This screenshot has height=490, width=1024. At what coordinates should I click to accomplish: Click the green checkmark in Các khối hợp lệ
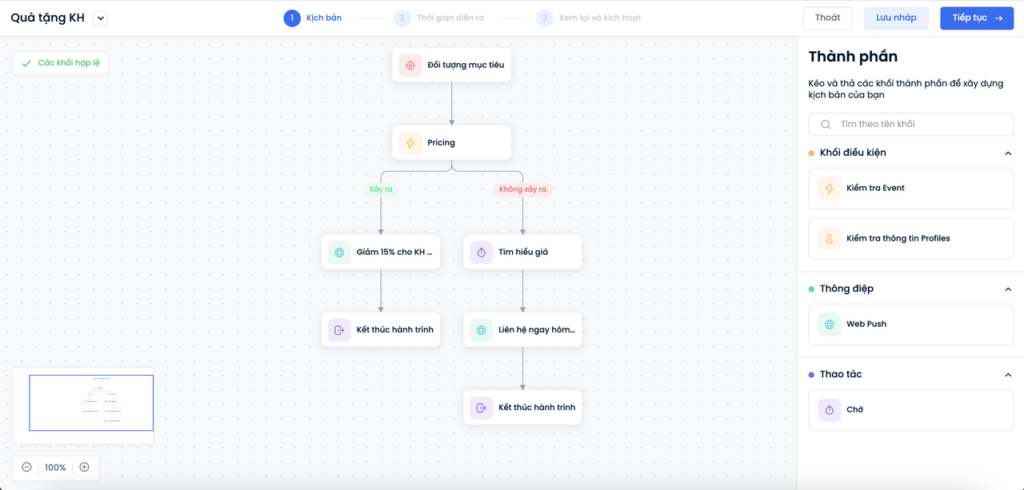(x=27, y=63)
